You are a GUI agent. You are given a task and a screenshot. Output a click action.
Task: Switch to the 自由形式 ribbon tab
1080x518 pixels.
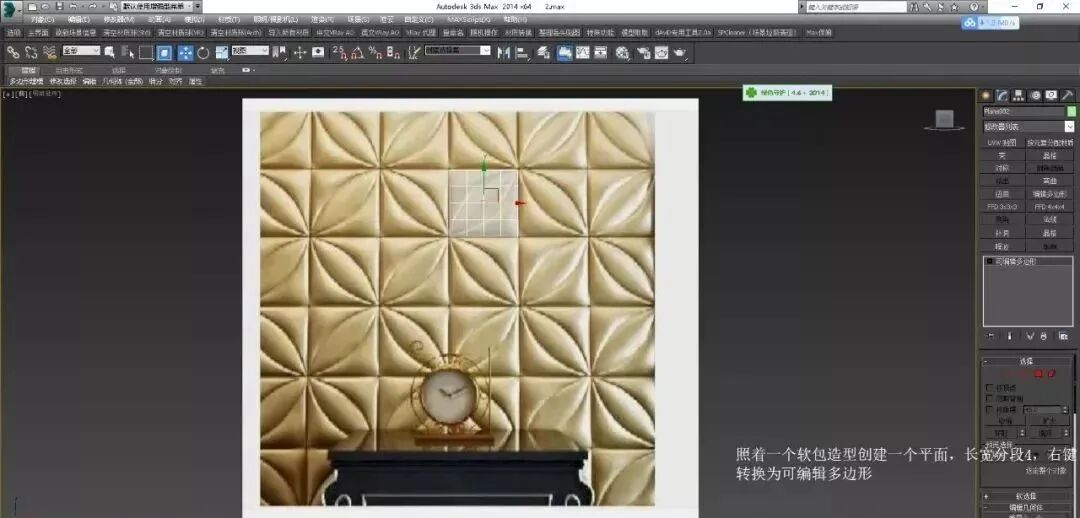pos(69,70)
